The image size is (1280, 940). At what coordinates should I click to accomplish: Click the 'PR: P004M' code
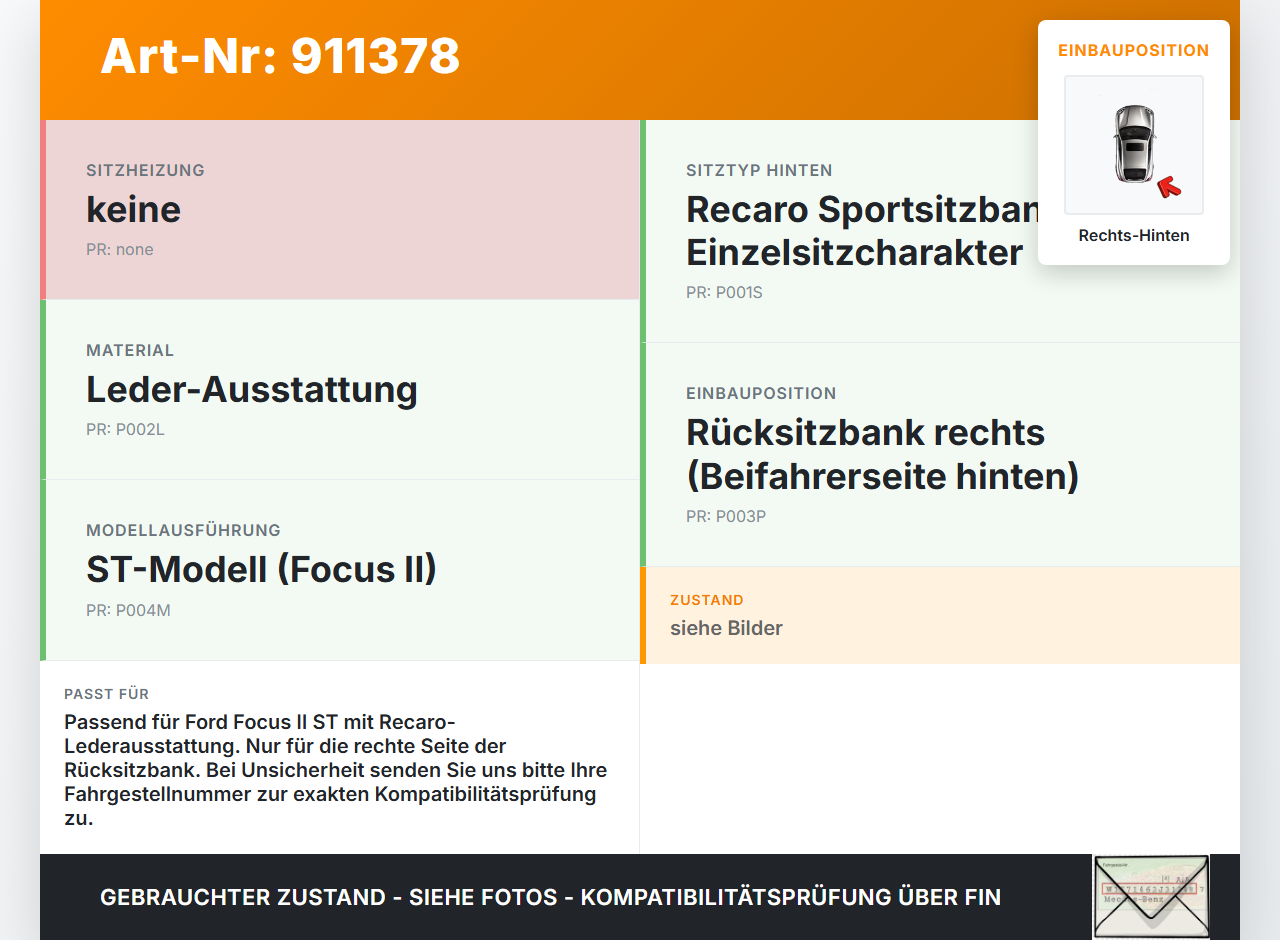pos(128,610)
